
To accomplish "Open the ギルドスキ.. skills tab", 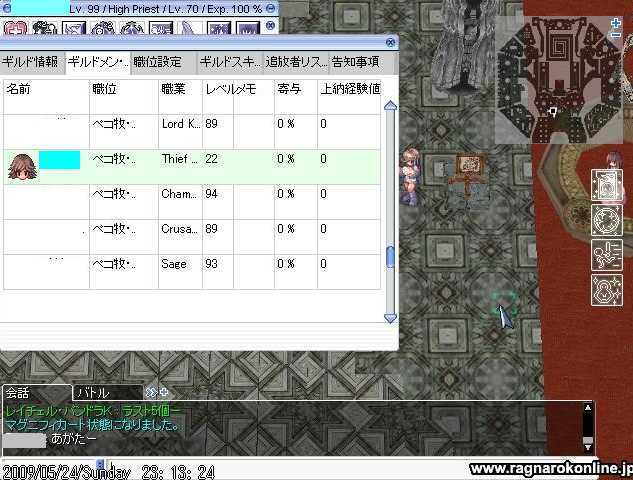I will (x=230, y=63).
